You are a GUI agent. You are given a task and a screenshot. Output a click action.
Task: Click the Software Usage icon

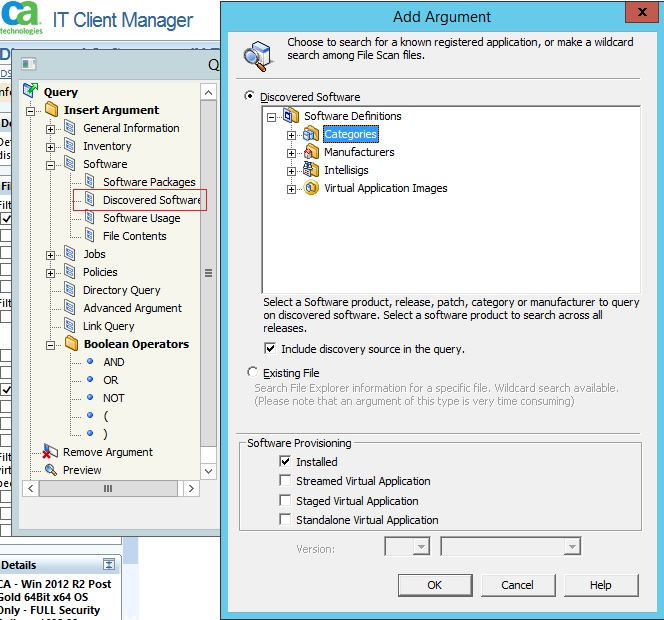coord(90,217)
